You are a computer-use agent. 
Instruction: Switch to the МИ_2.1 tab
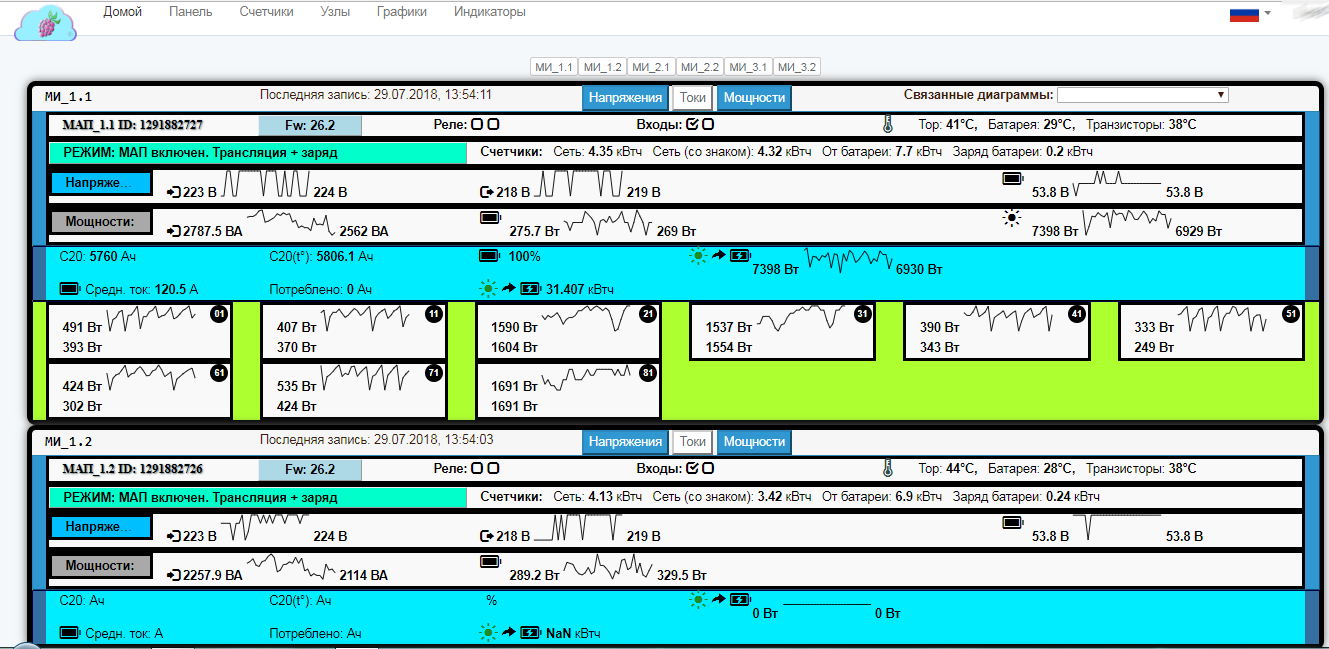[651, 67]
